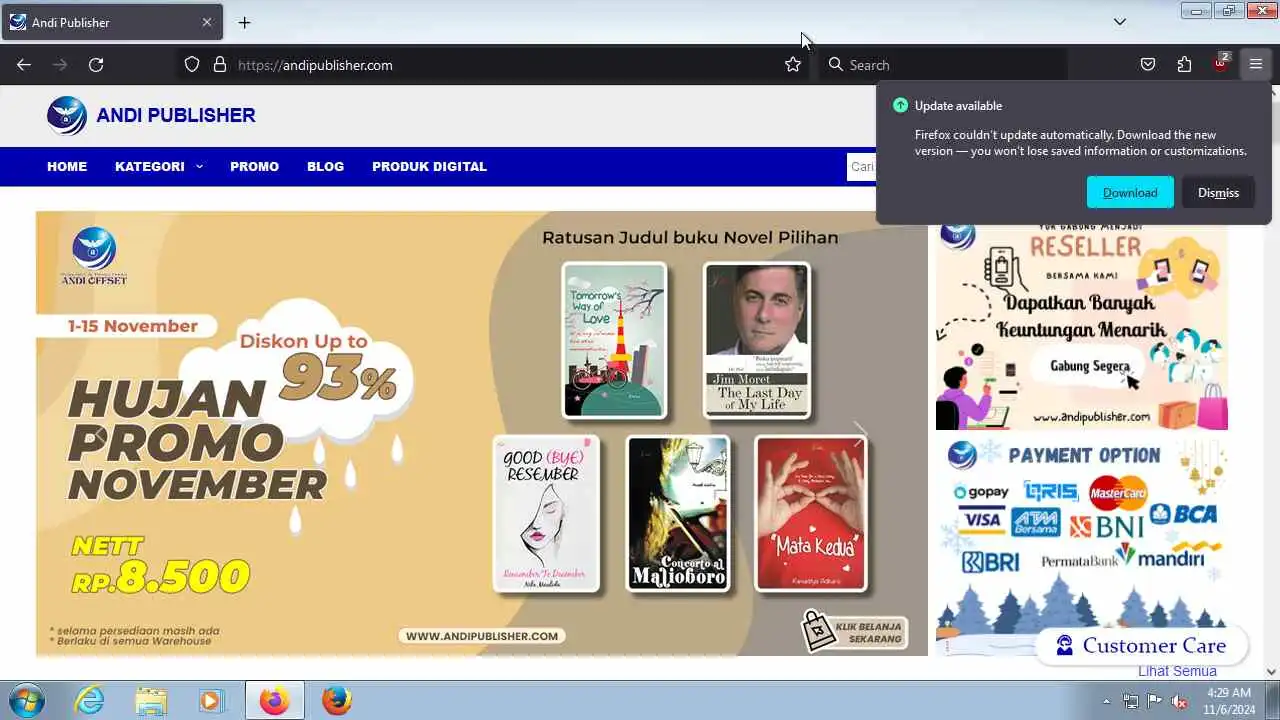Open the Customer Care chat button
Image resolution: width=1280 pixels, height=720 pixels.
point(1142,645)
